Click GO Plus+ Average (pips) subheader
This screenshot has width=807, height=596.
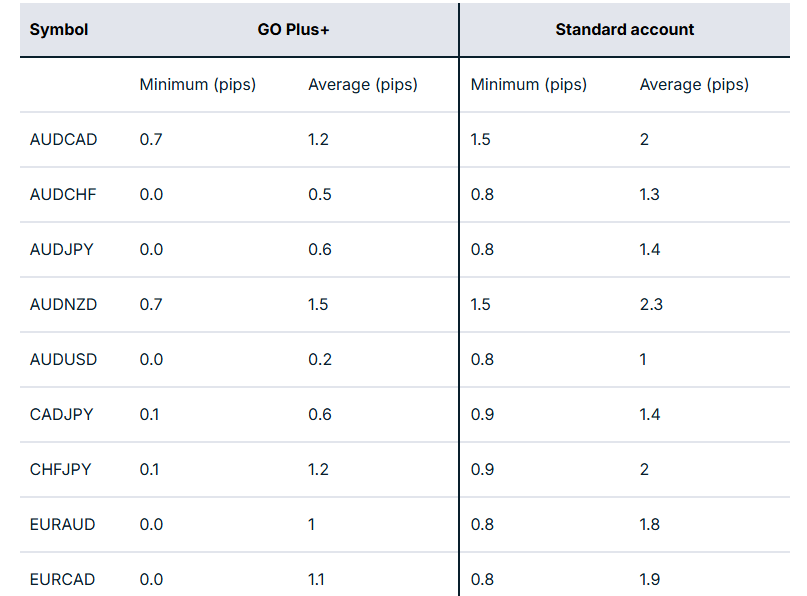click(363, 85)
